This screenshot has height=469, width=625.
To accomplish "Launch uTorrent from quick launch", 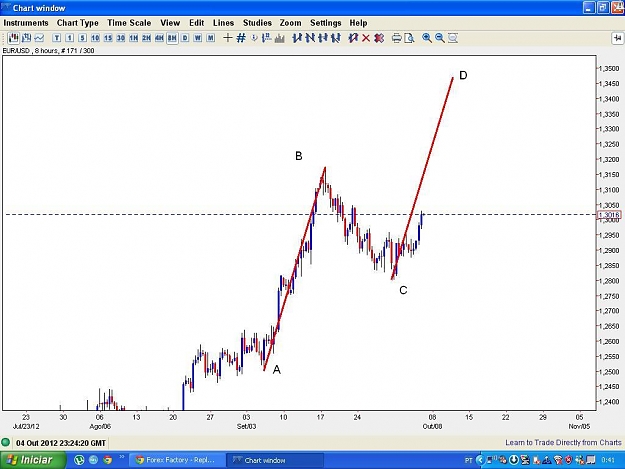I will (79, 460).
